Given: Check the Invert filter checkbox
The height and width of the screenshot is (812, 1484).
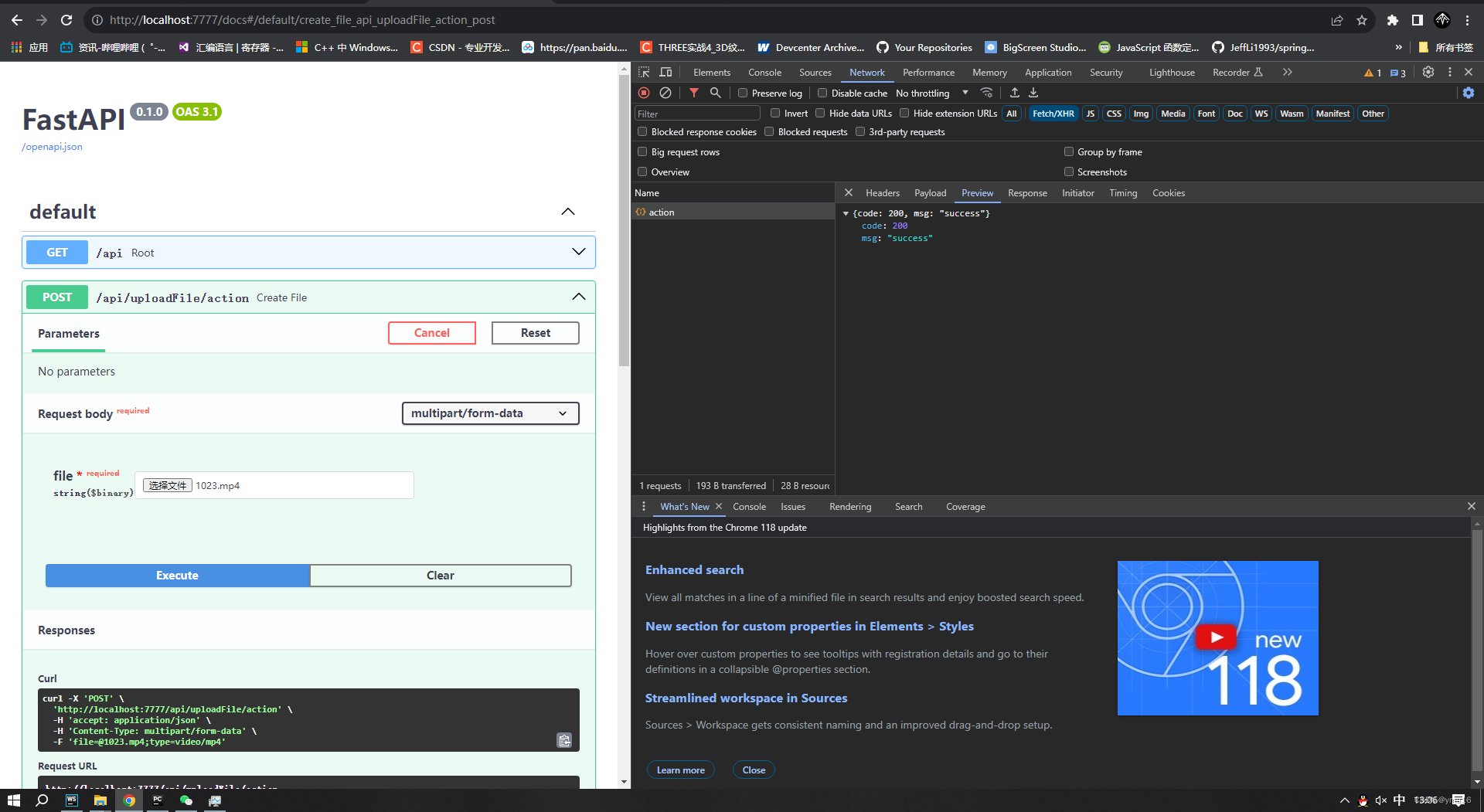Looking at the screenshot, I should click(x=775, y=113).
